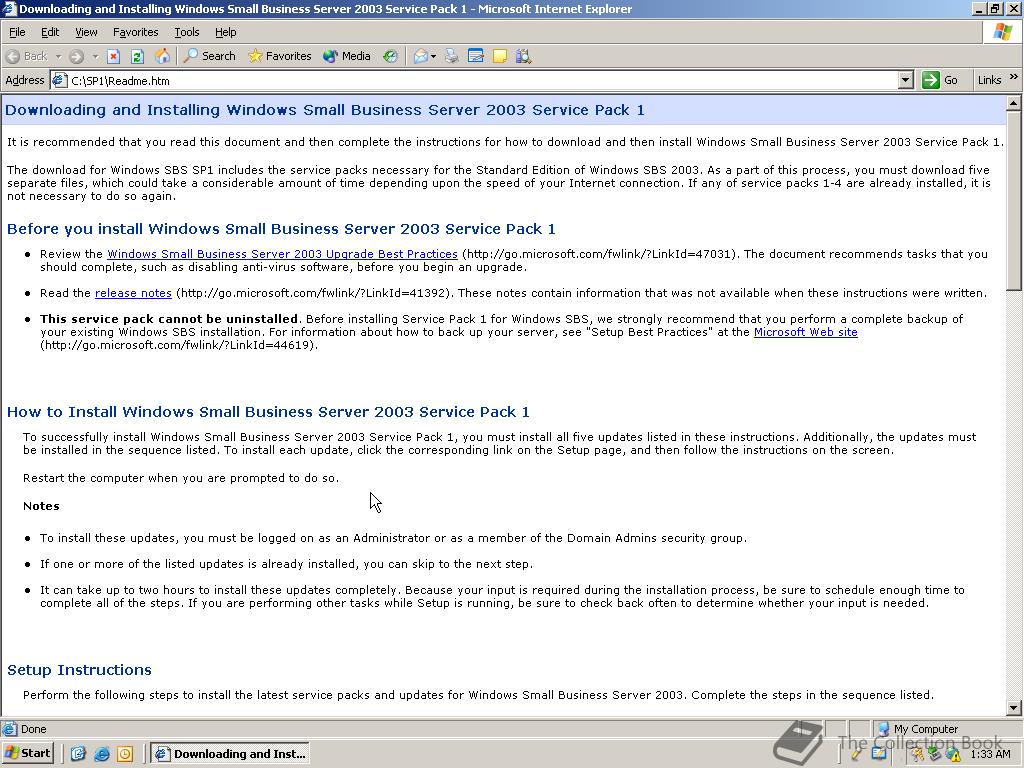Click the Go button

(x=940, y=80)
